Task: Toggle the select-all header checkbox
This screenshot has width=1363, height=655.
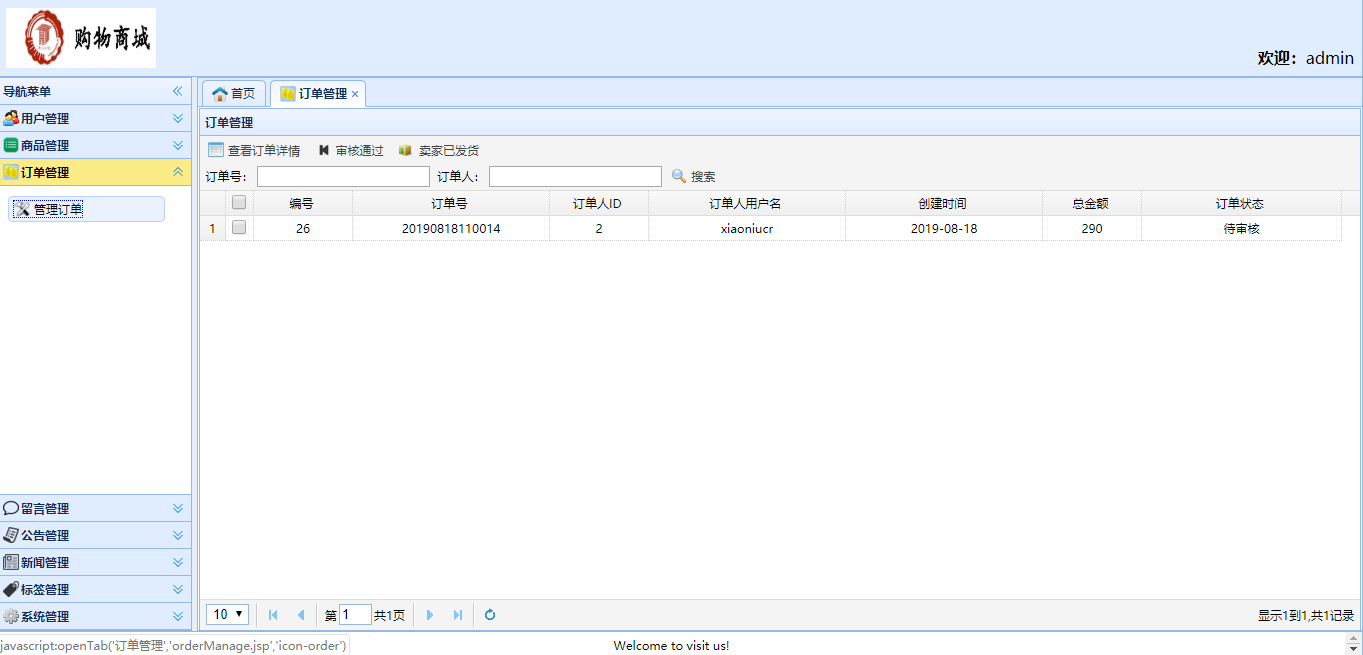Action: coord(239,203)
